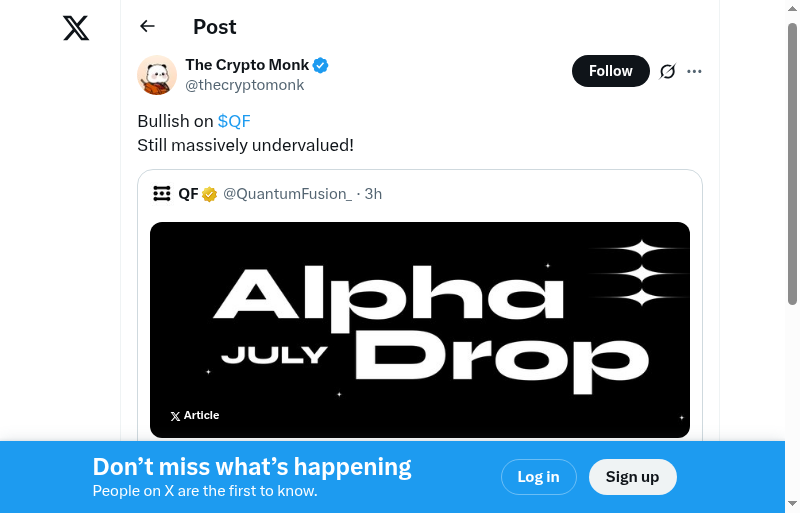800x513 pixels.
Task: Click the scrollbar up arrow
Action: click(793, 9)
